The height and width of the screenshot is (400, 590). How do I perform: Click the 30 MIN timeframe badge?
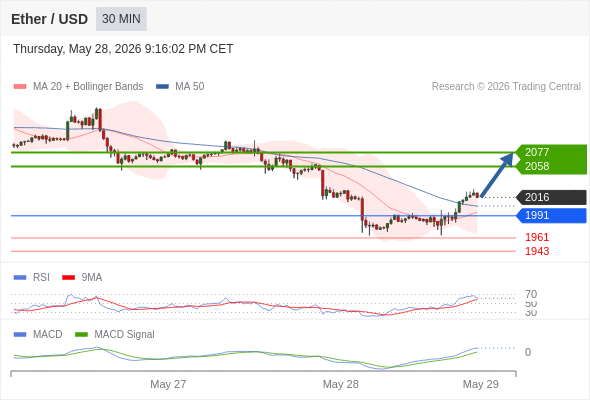click(x=121, y=19)
